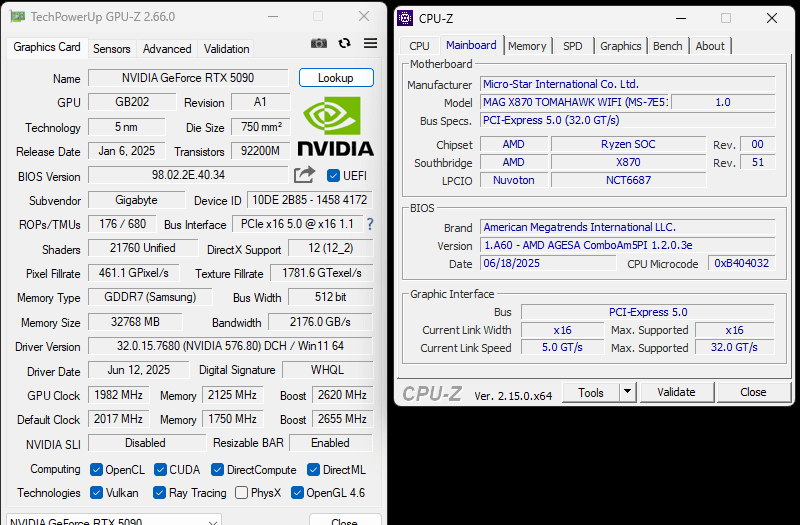Screen dimensions: 800x525
Task: Open the About tab in CPU-Z
Action: pyautogui.click(x=710, y=46)
